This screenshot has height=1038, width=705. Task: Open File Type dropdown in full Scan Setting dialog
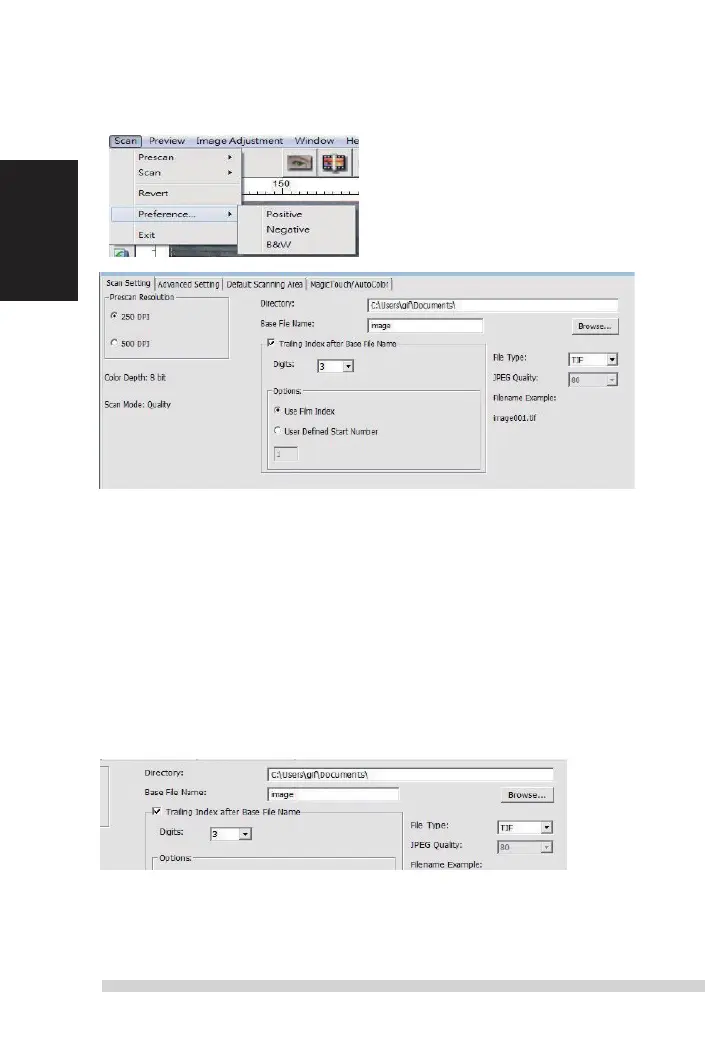(612, 359)
